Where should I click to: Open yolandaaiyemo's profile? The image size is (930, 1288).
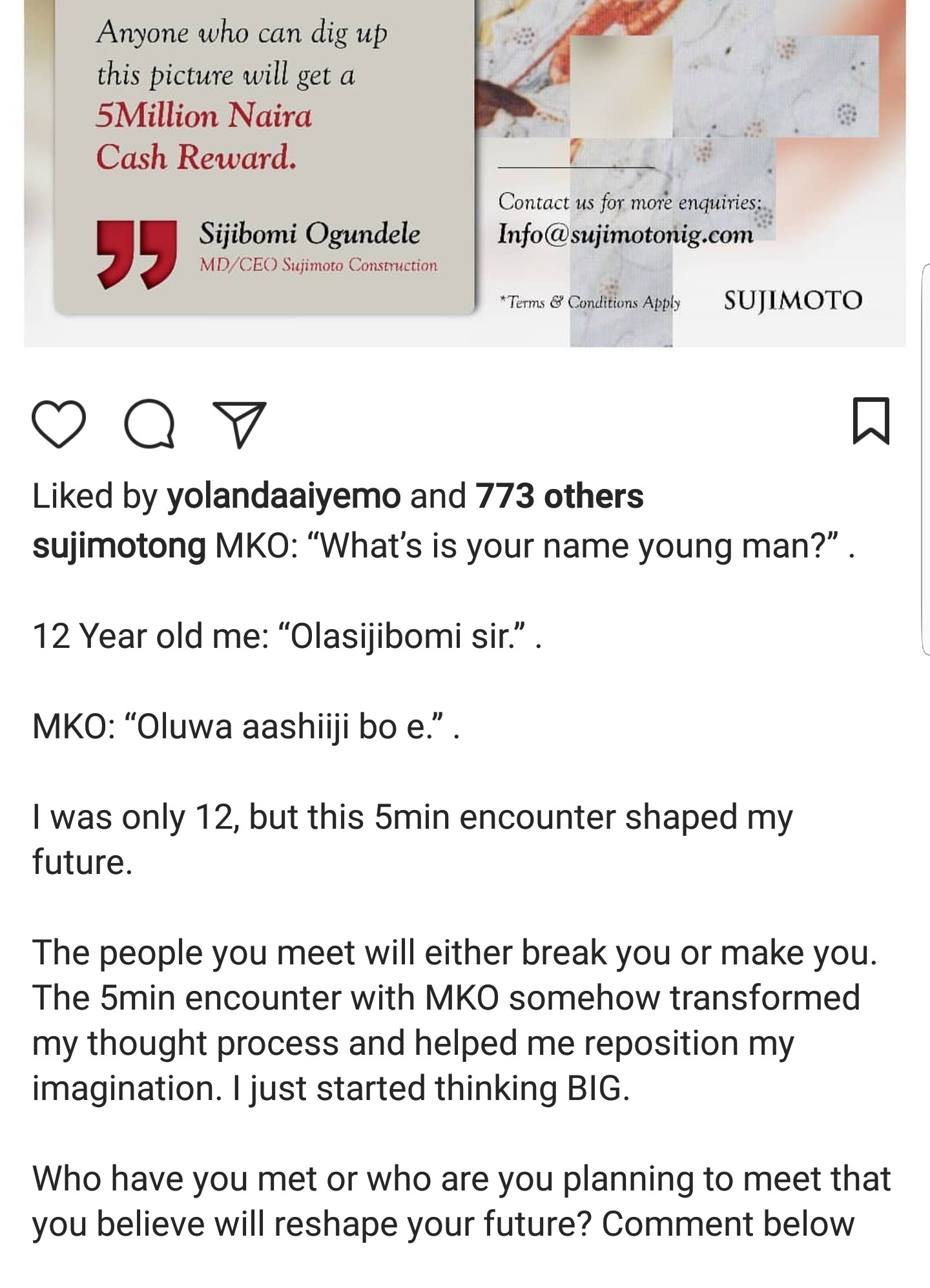click(284, 496)
